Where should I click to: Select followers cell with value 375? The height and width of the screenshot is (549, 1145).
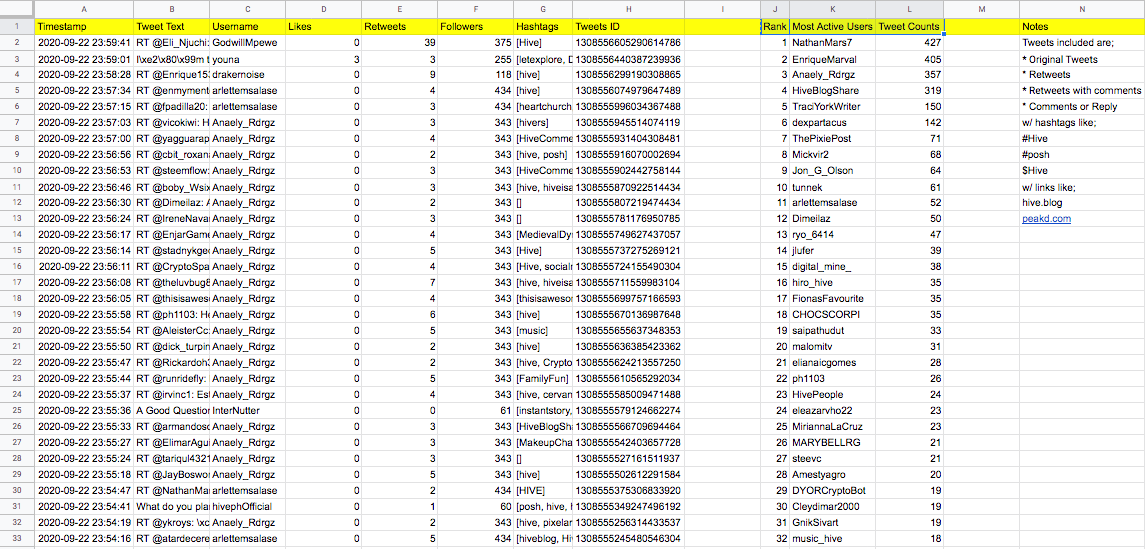click(475, 42)
